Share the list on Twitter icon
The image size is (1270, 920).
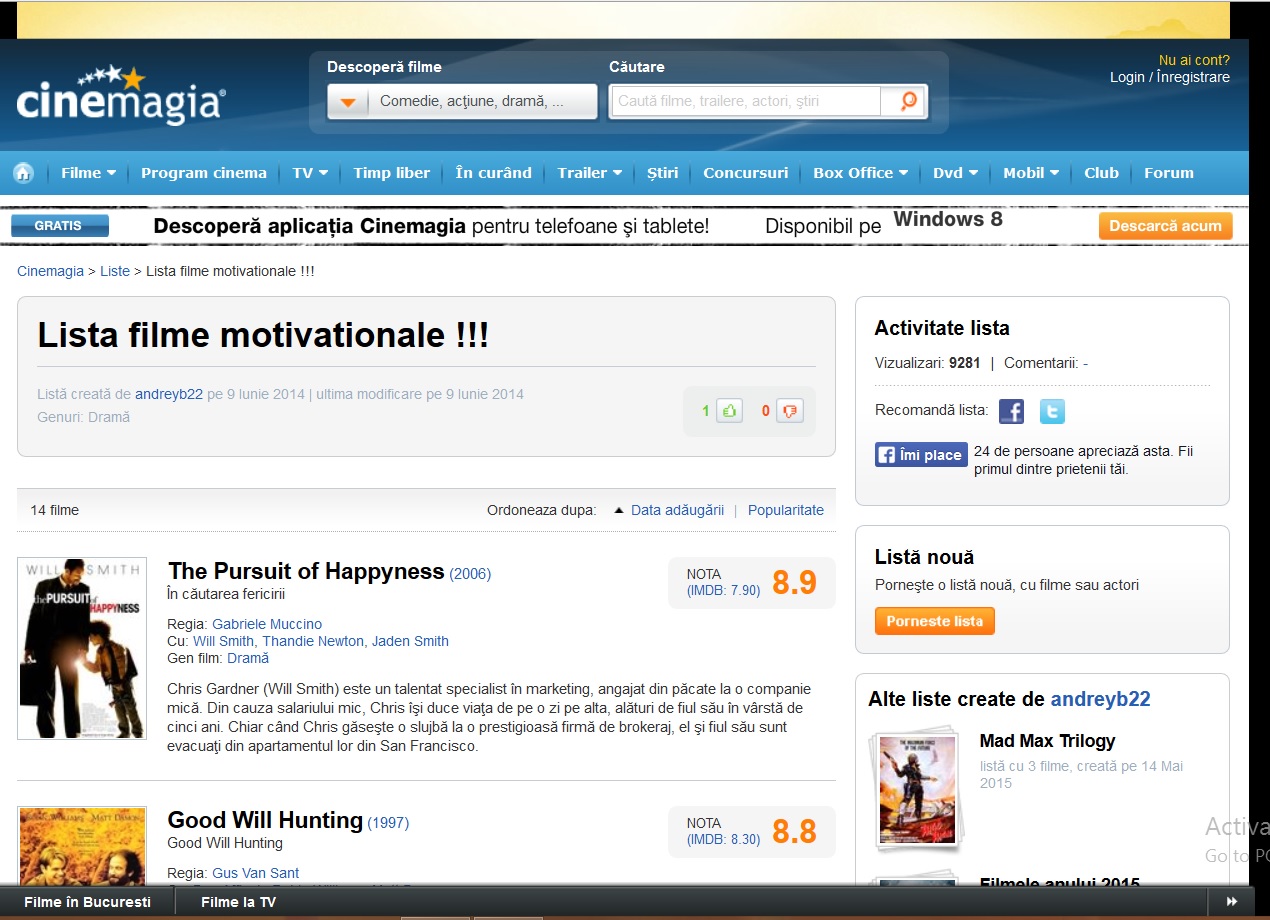point(1052,411)
